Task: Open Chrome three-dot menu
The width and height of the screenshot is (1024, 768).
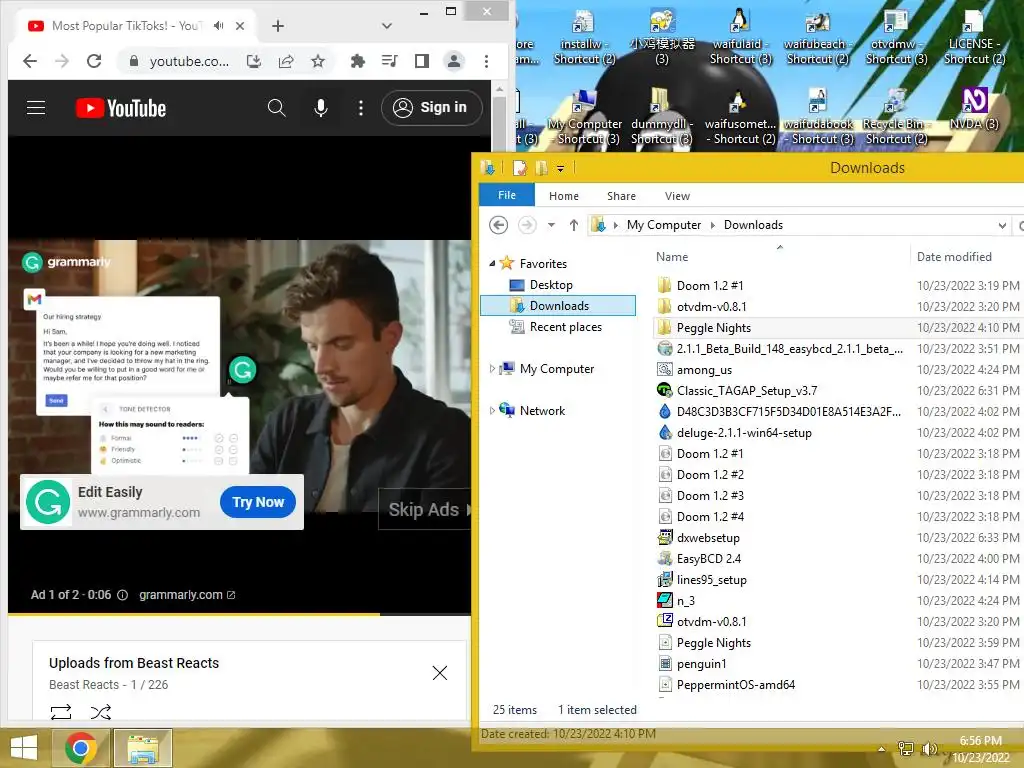Action: coord(487,61)
